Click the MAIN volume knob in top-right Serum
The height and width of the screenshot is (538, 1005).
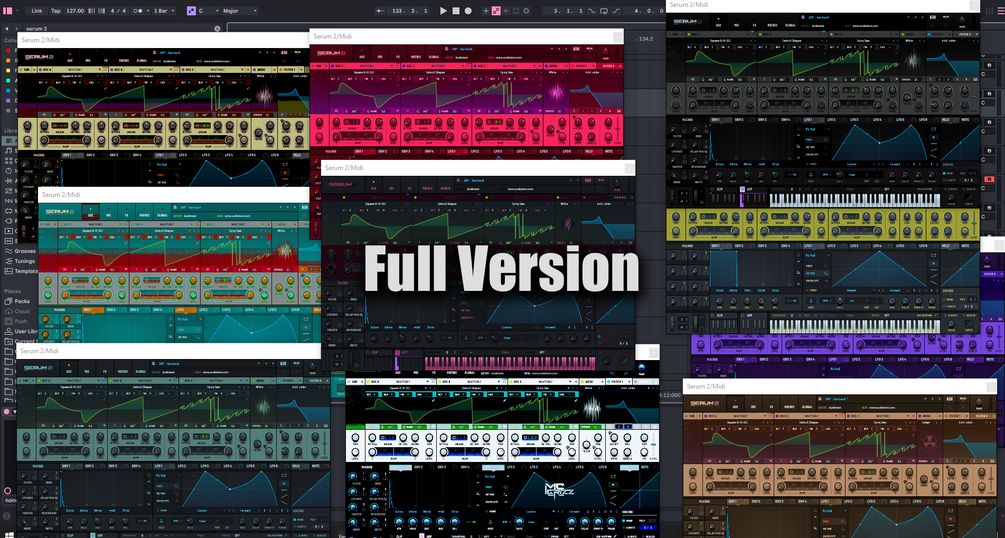click(962, 20)
